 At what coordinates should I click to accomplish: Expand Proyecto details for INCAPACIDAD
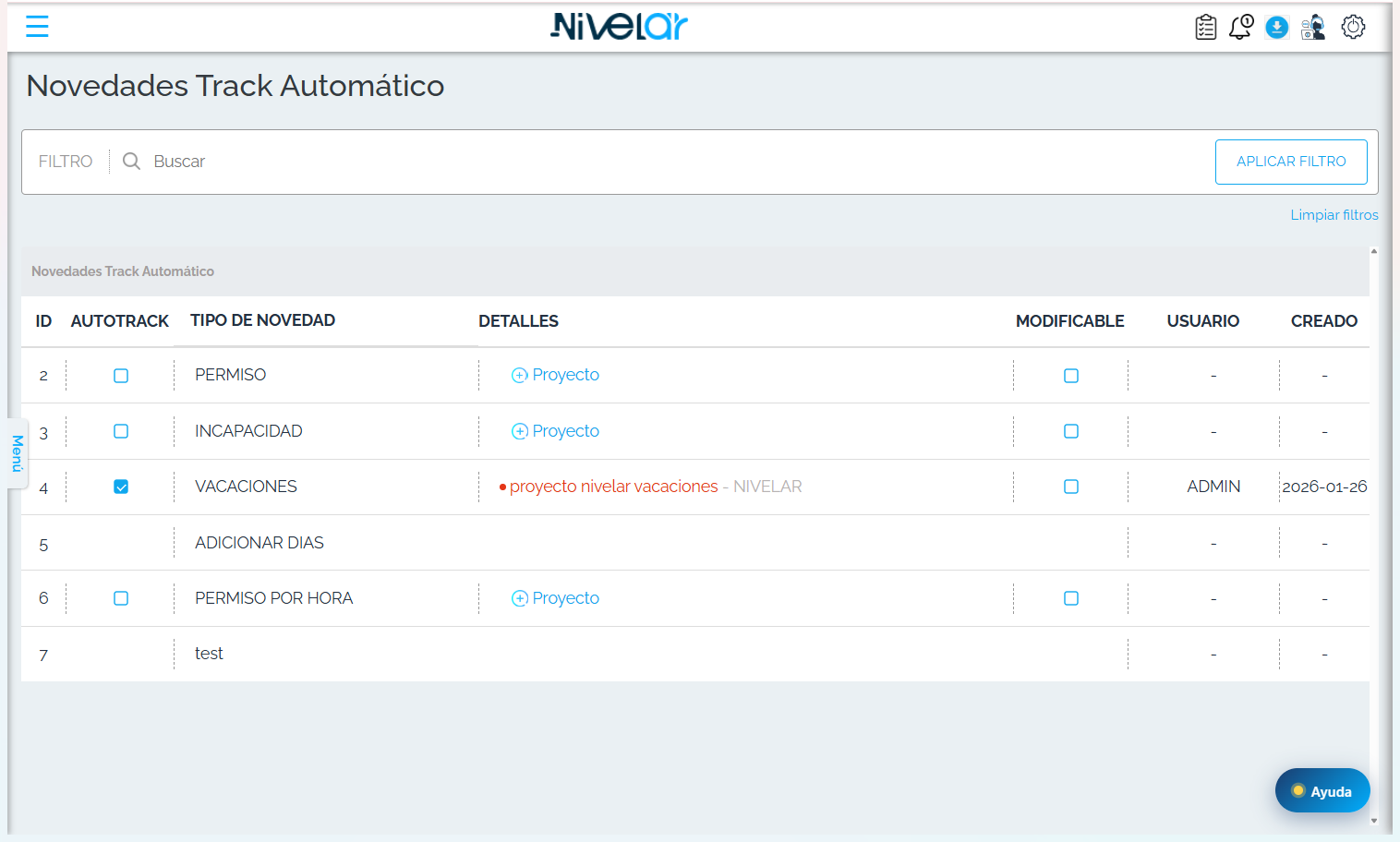tap(556, 431)
